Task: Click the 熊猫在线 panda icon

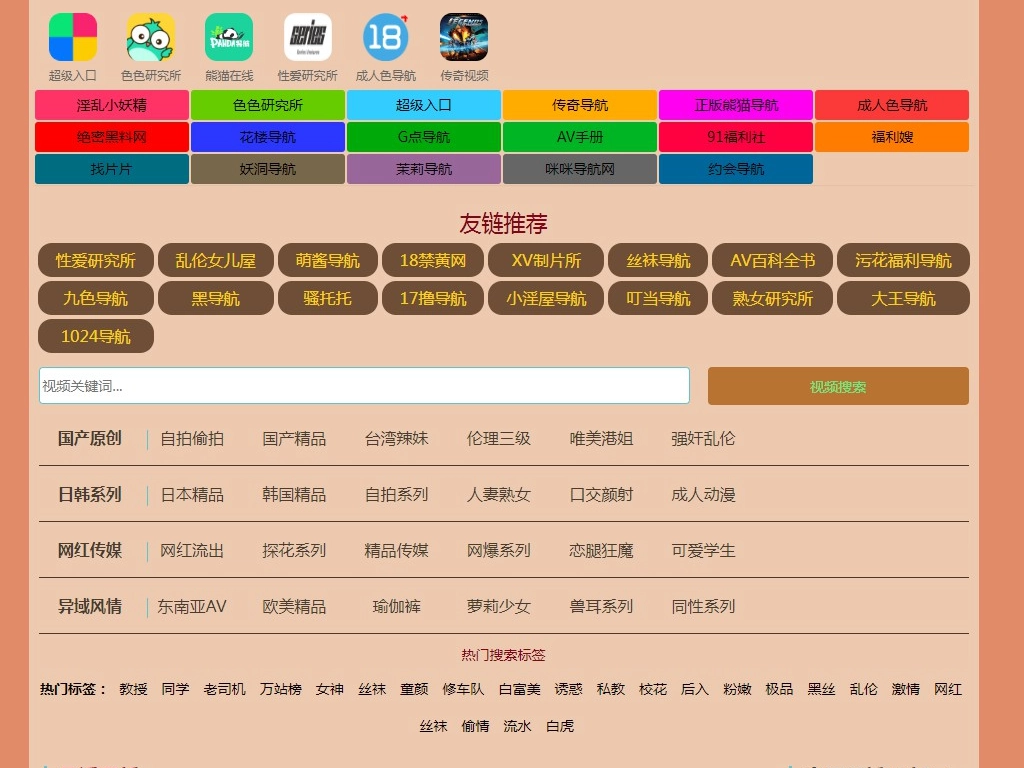Action: tap(229, 38)
